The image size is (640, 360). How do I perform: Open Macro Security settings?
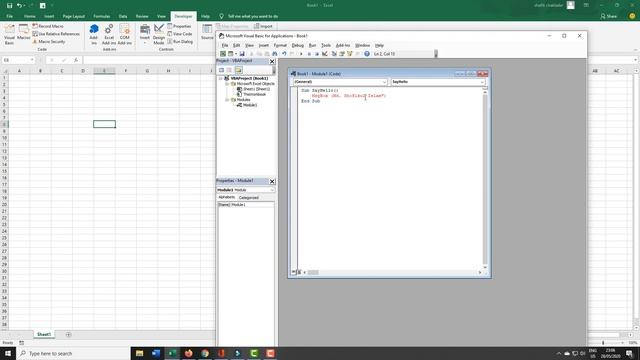click(49, 42)
